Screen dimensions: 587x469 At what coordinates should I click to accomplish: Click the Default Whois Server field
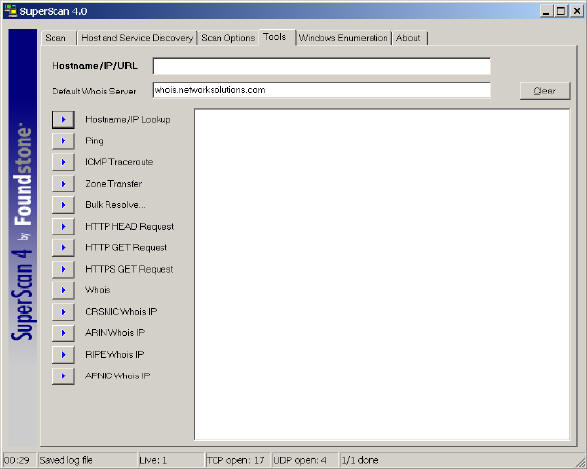point(322,90)
